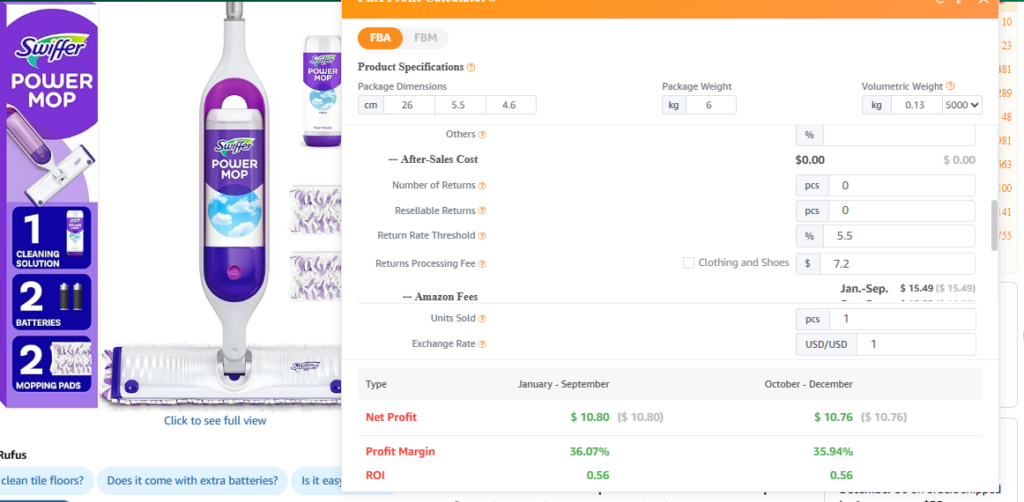This screenshot has height=502, width=1024.
Task: Click the Exchange Rate input field
Action: pyautogui.click(x=916, y=344)
